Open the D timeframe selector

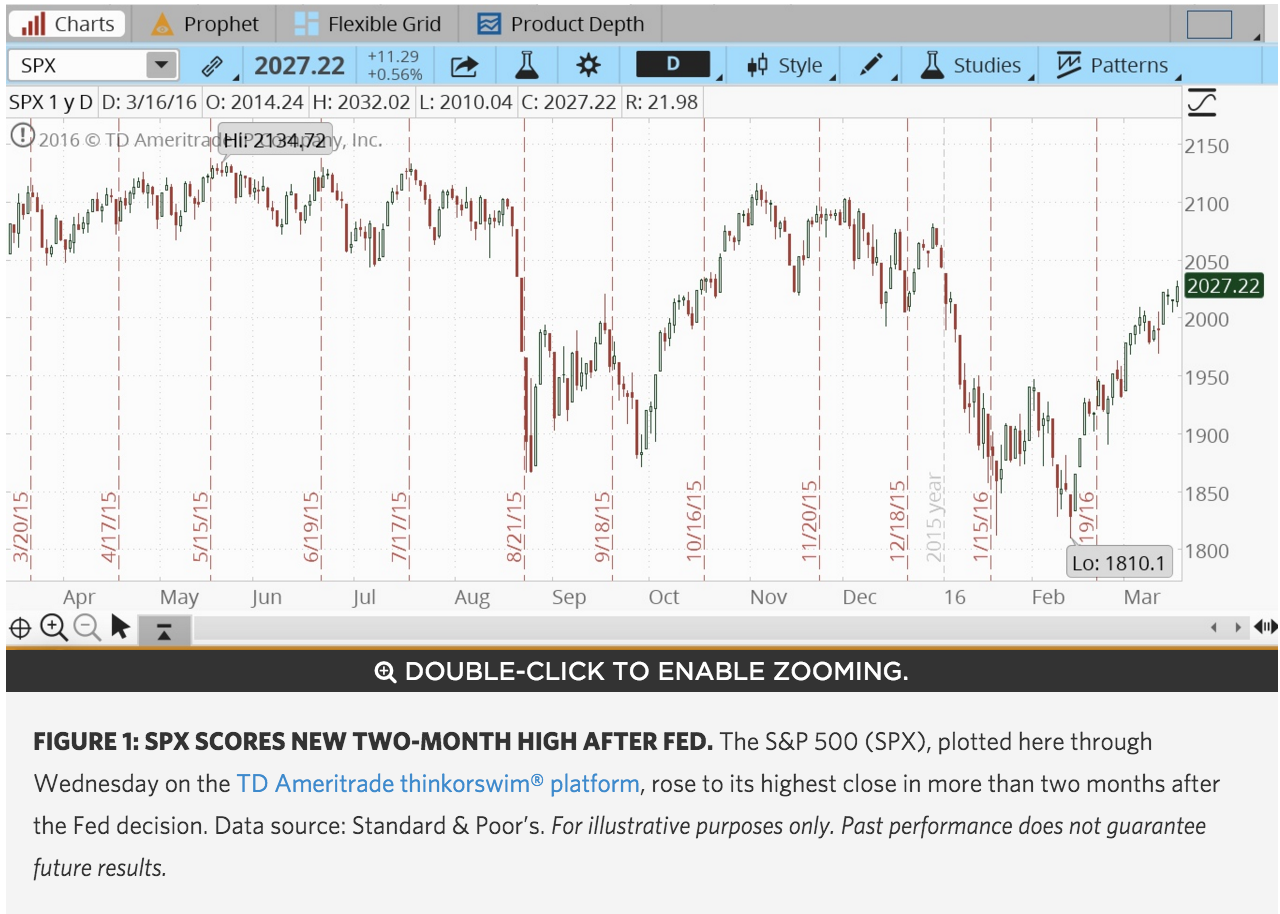point(673,65)
